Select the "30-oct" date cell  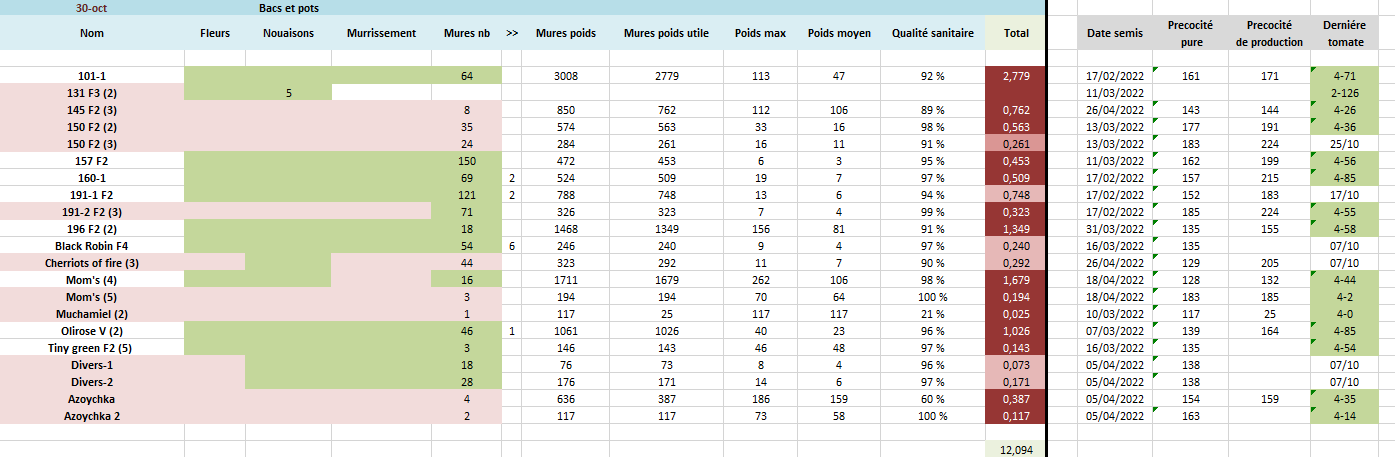92,7
